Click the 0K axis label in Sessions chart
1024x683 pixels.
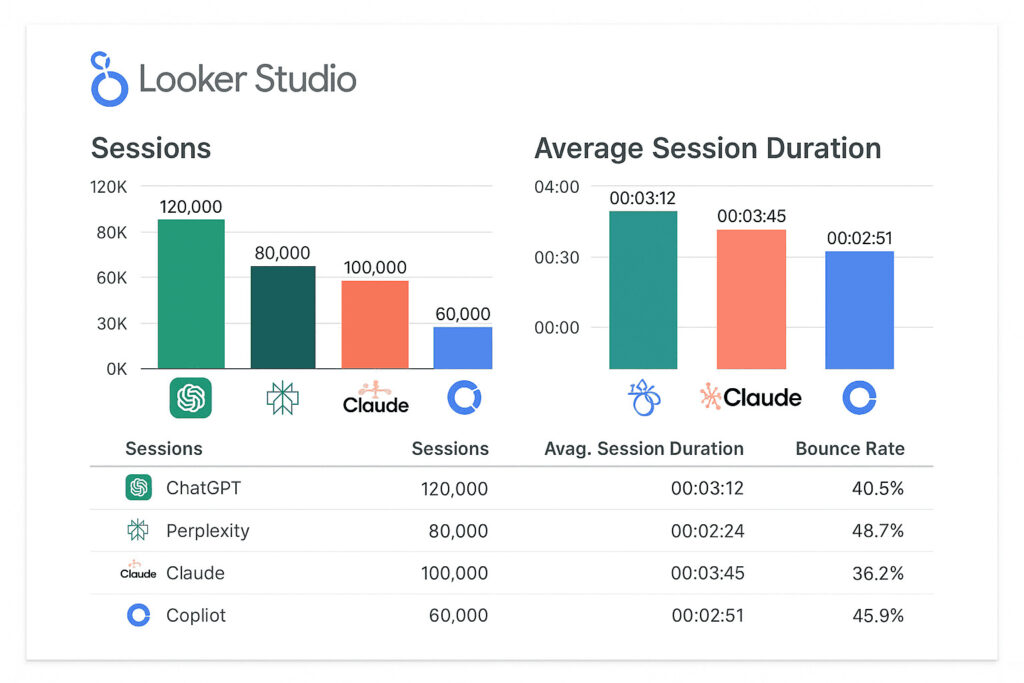(116, 370)
